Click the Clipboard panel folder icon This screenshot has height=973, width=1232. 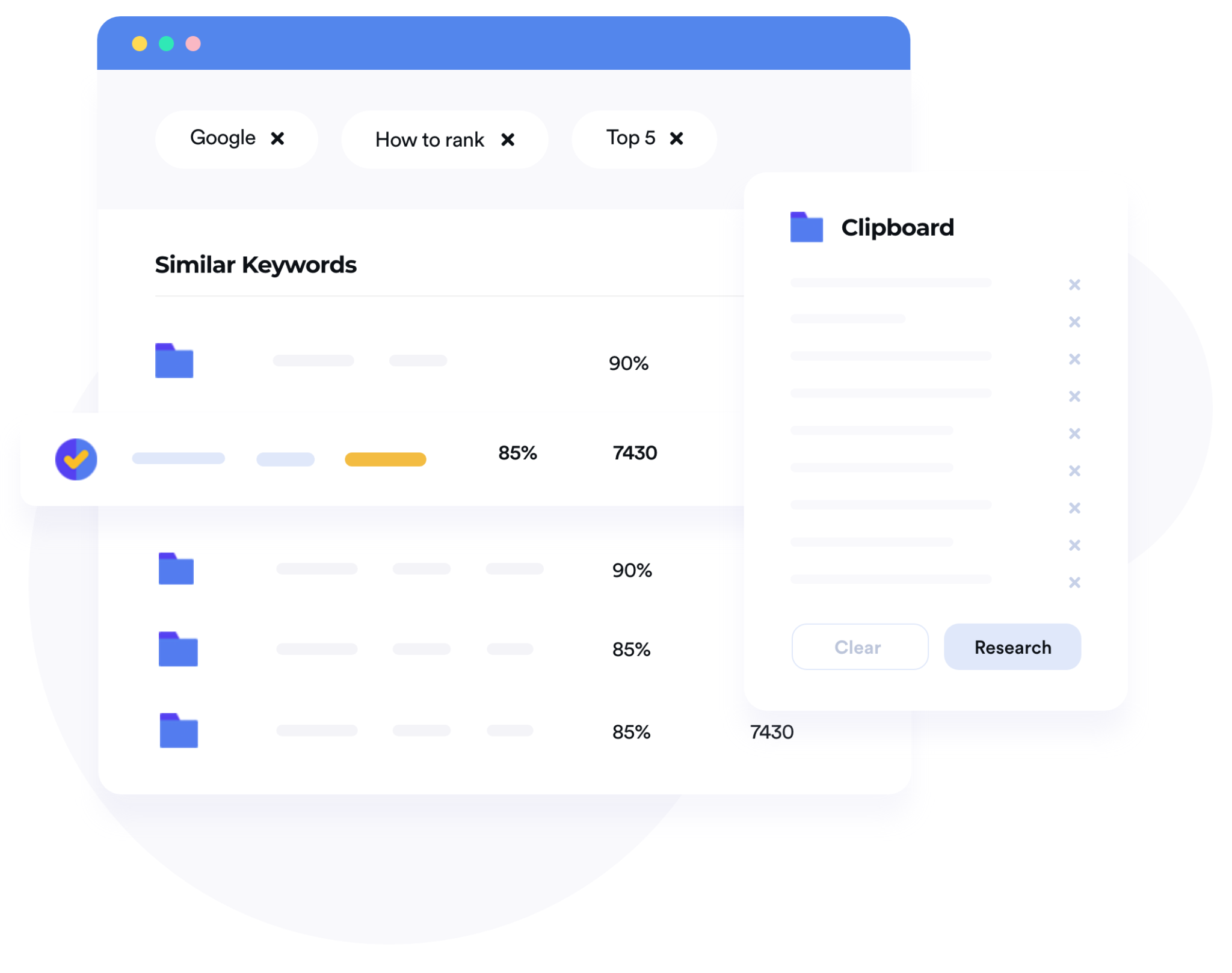point(808,228)
